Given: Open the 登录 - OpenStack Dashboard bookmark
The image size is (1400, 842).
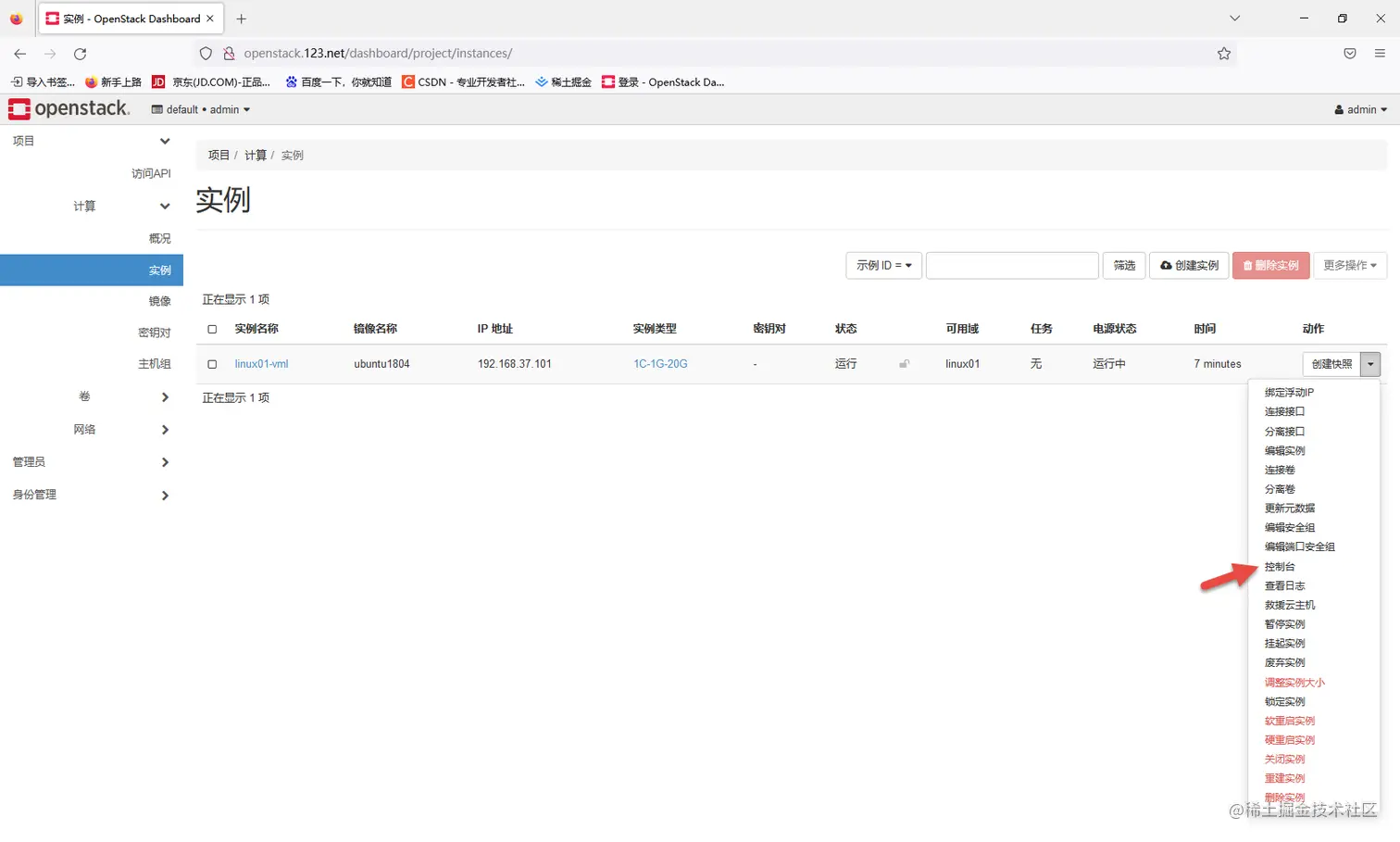Looking at the screenshot, I should (663, 82).
